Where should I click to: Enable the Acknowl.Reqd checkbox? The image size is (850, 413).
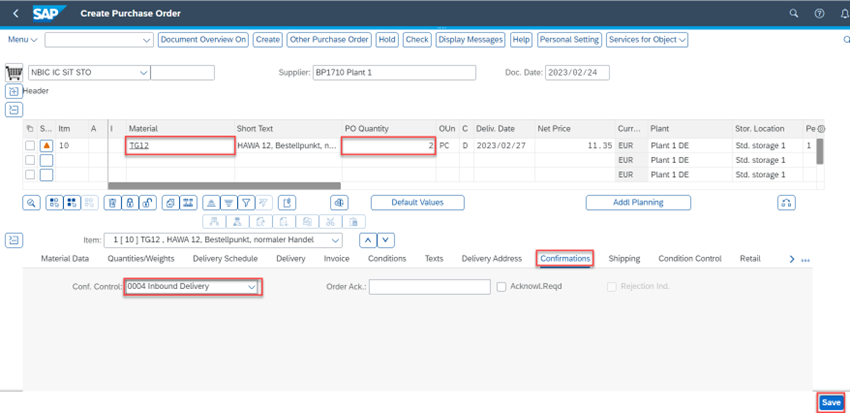(x=502, y=287)
